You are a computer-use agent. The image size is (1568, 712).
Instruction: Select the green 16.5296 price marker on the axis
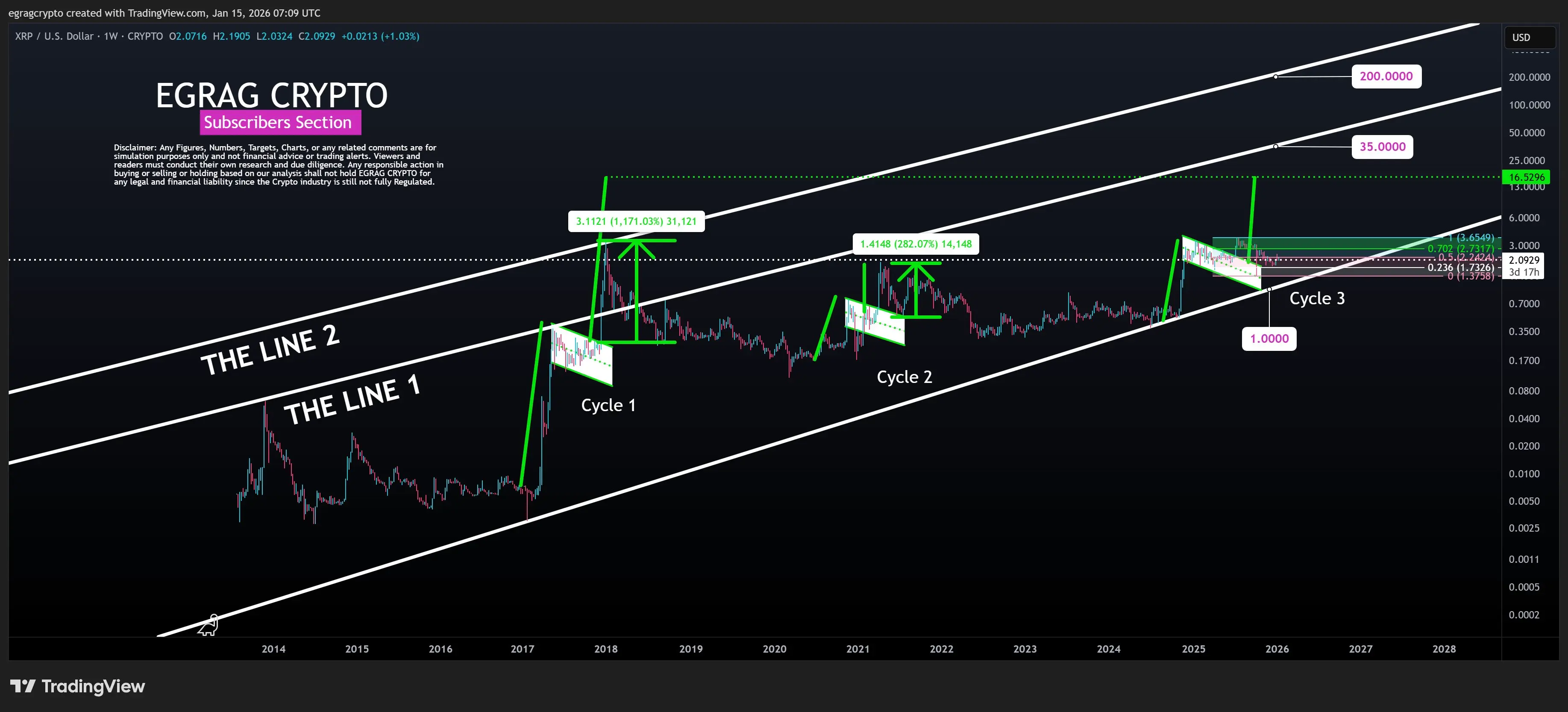[1527, 177]
